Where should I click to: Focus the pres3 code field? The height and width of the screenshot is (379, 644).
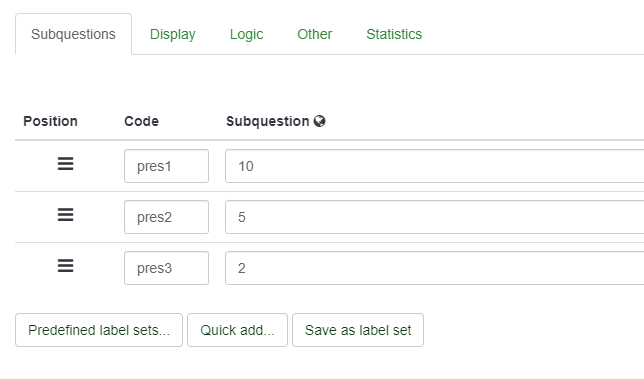pyautogui.click(x=166, y=268)
